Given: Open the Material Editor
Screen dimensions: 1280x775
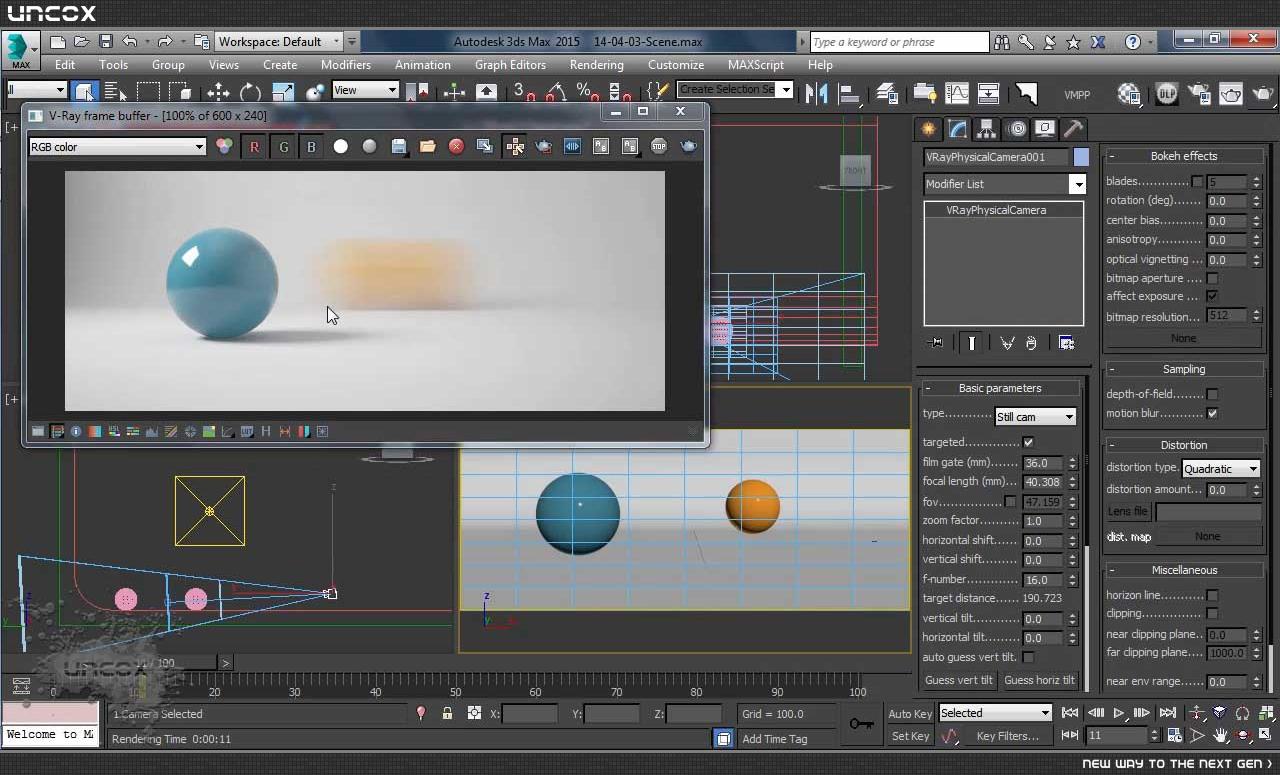Looking at the screenshot, I should click(1129, 94).
